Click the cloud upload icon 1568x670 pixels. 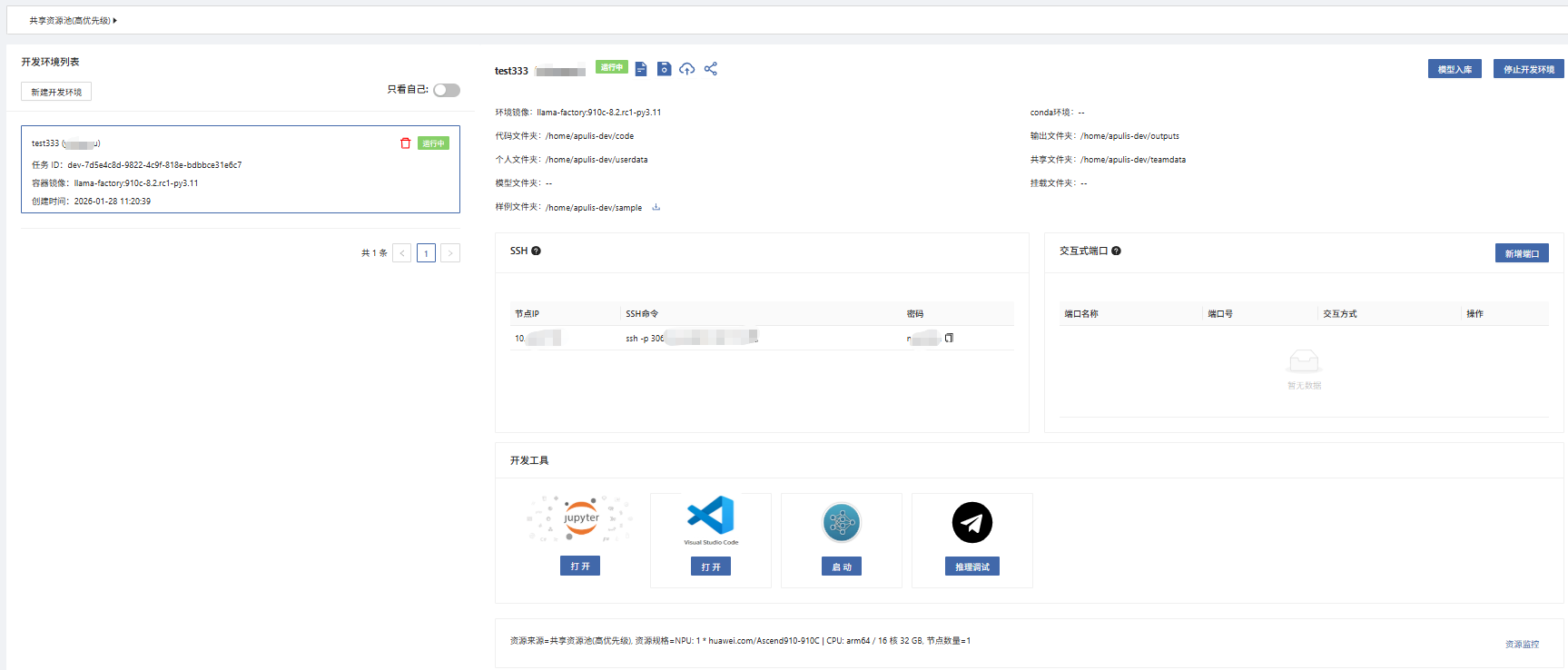[687, 69]
